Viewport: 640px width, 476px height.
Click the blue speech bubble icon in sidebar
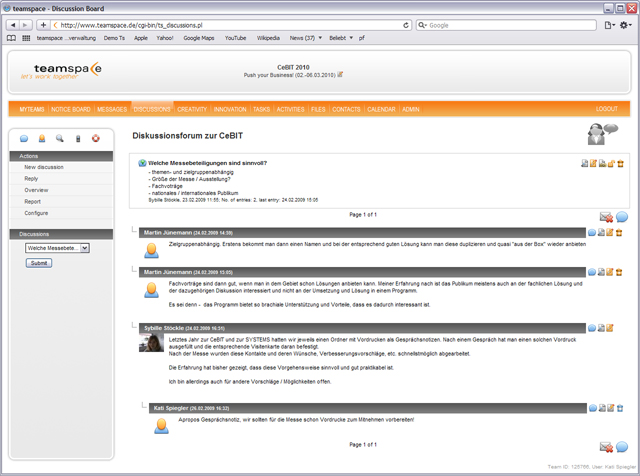[23, 138]
